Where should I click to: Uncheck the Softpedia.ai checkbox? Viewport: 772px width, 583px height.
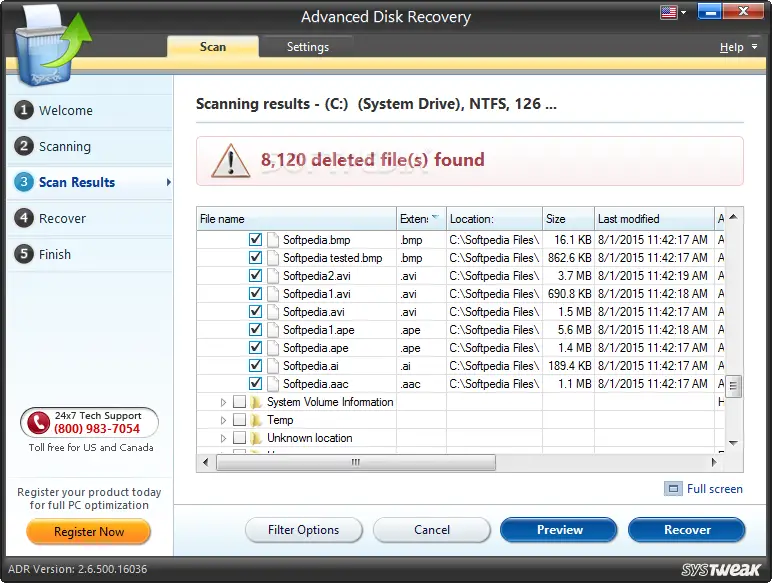[x=255, y=365]
